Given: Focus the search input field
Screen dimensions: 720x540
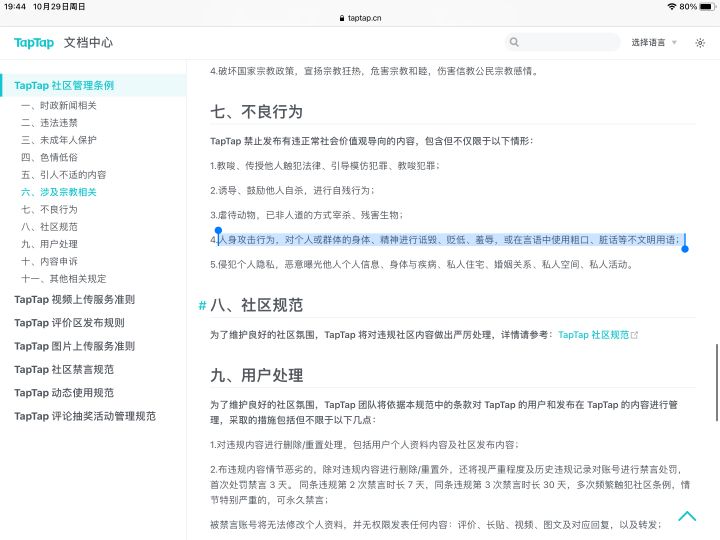Looking at the screenshot, I should tap(563, 42).
